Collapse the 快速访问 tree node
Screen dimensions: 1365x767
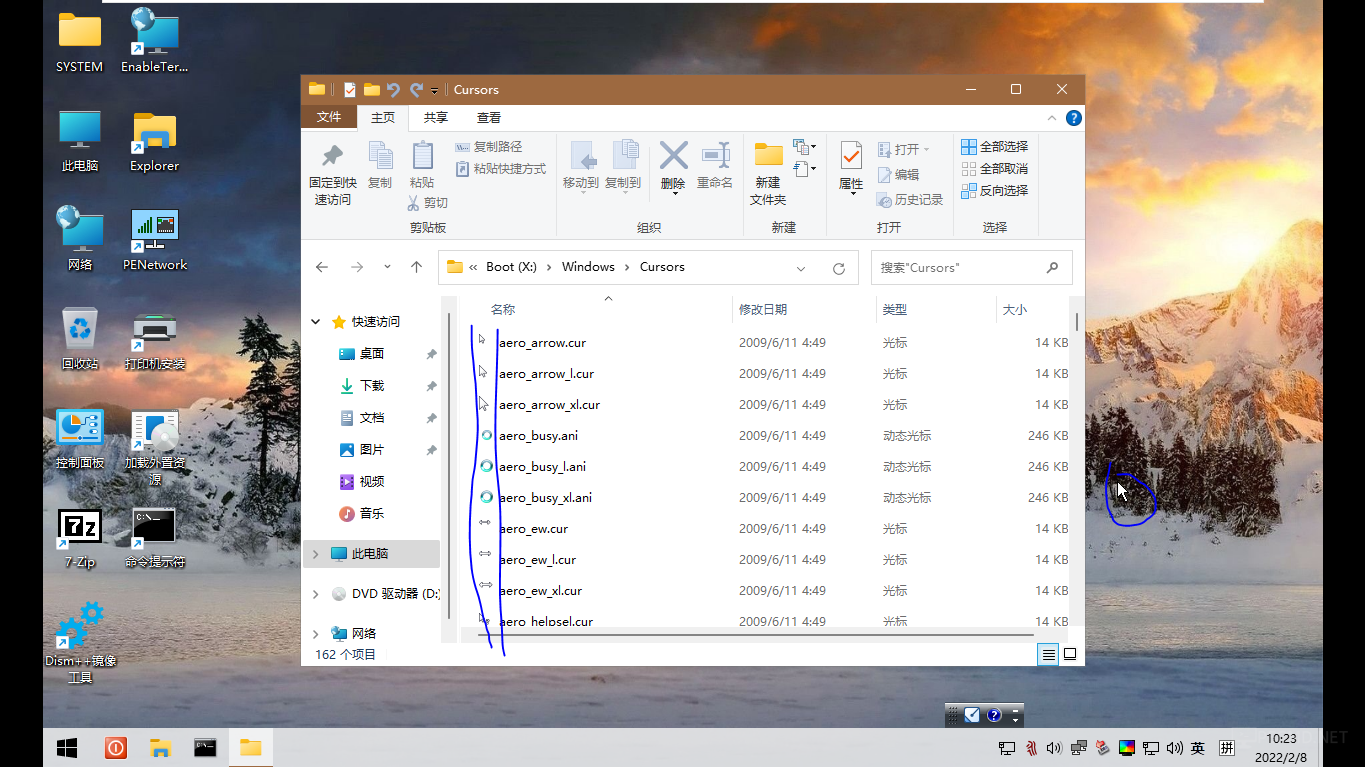316,322
